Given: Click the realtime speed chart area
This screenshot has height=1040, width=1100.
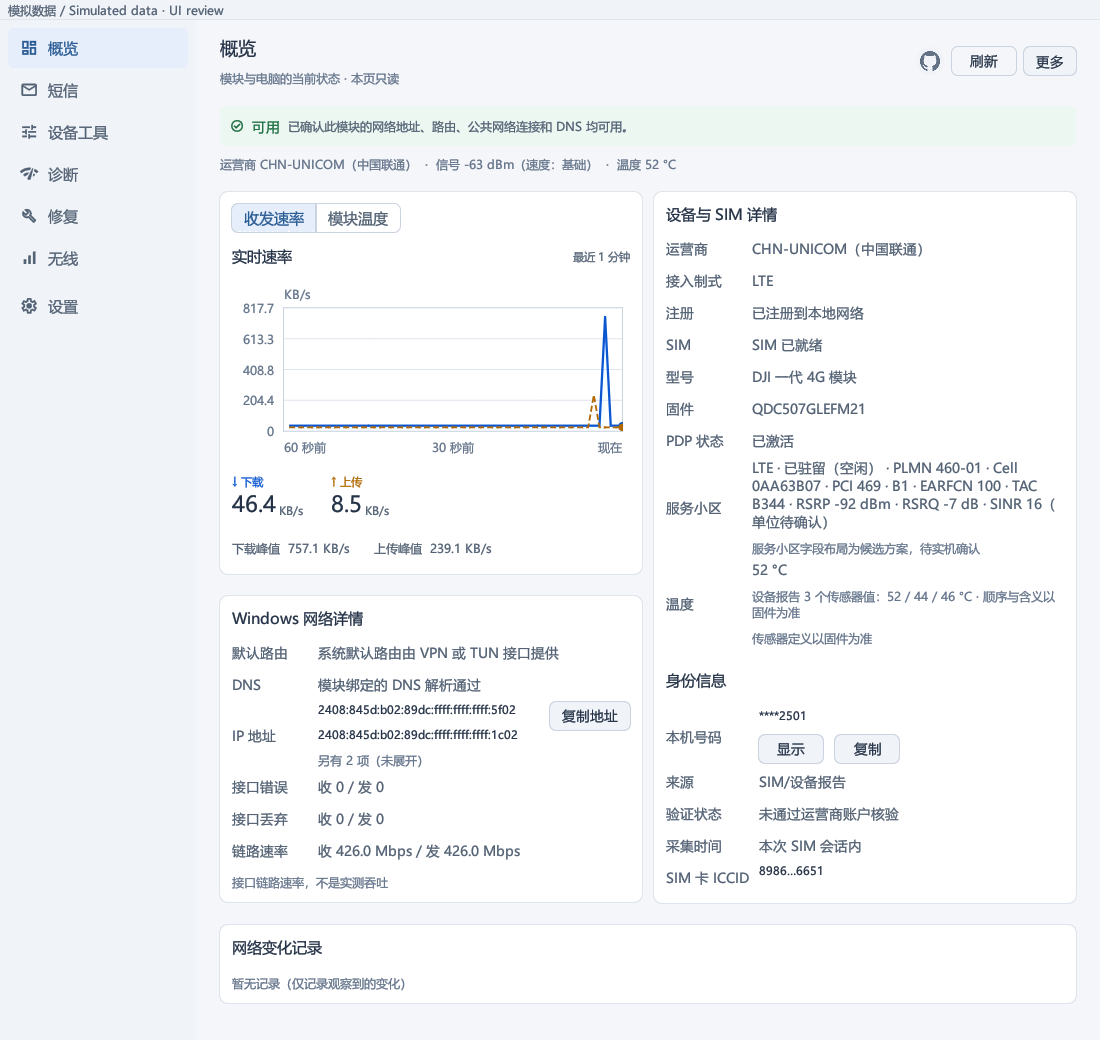Looking at the screenshot, I should click(x=452, y=368).
